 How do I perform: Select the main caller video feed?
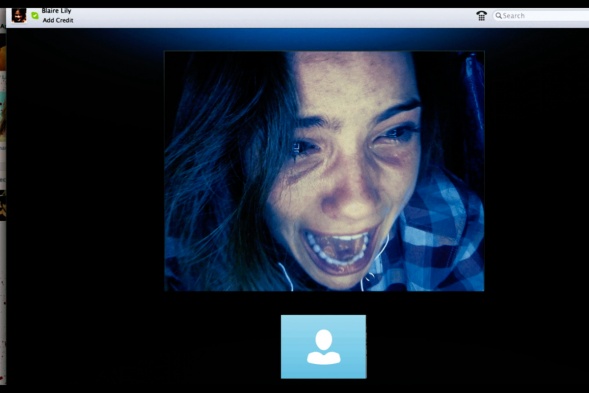[x=324, y=171]
